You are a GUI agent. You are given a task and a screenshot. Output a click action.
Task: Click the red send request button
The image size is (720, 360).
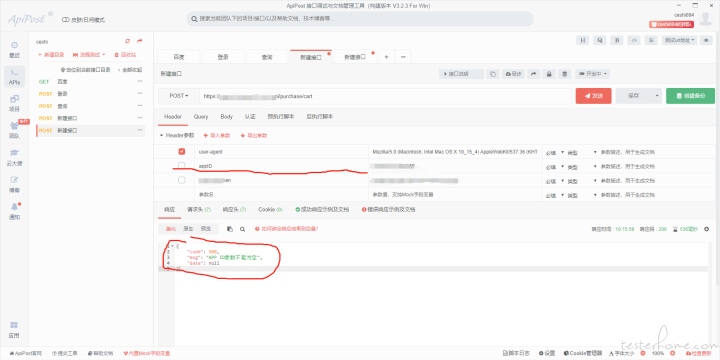[x=593, y=96]
